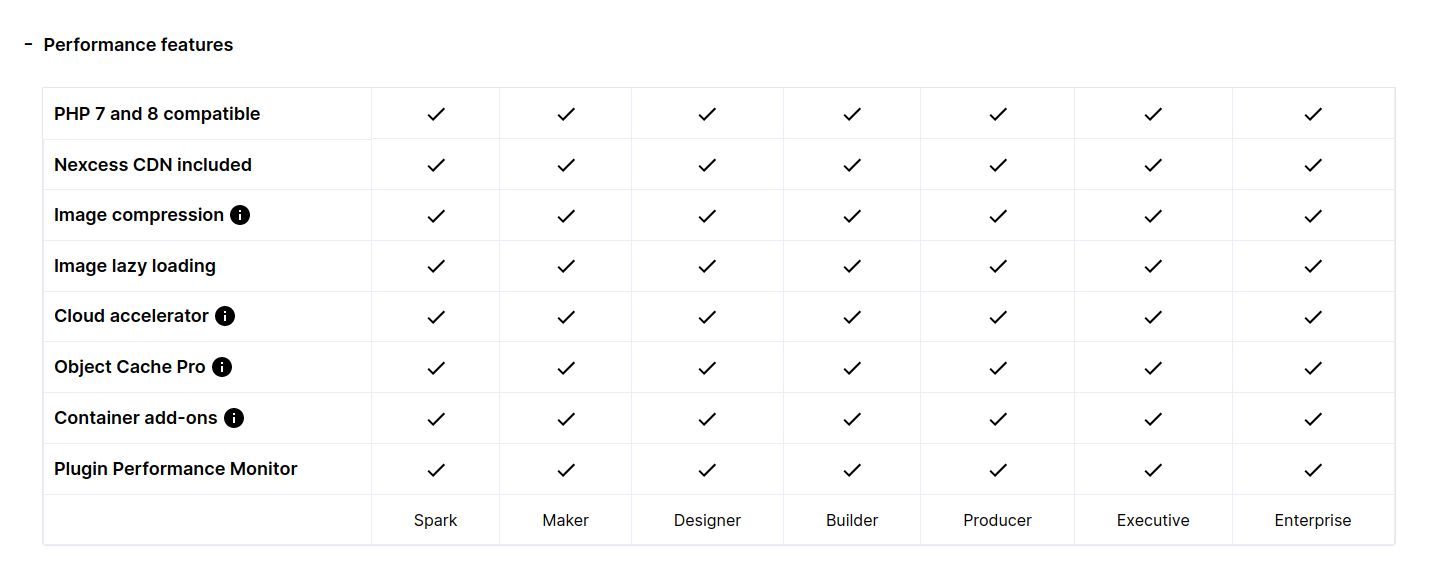Select the minus icon beside Performance features

(x=28, y=44)
